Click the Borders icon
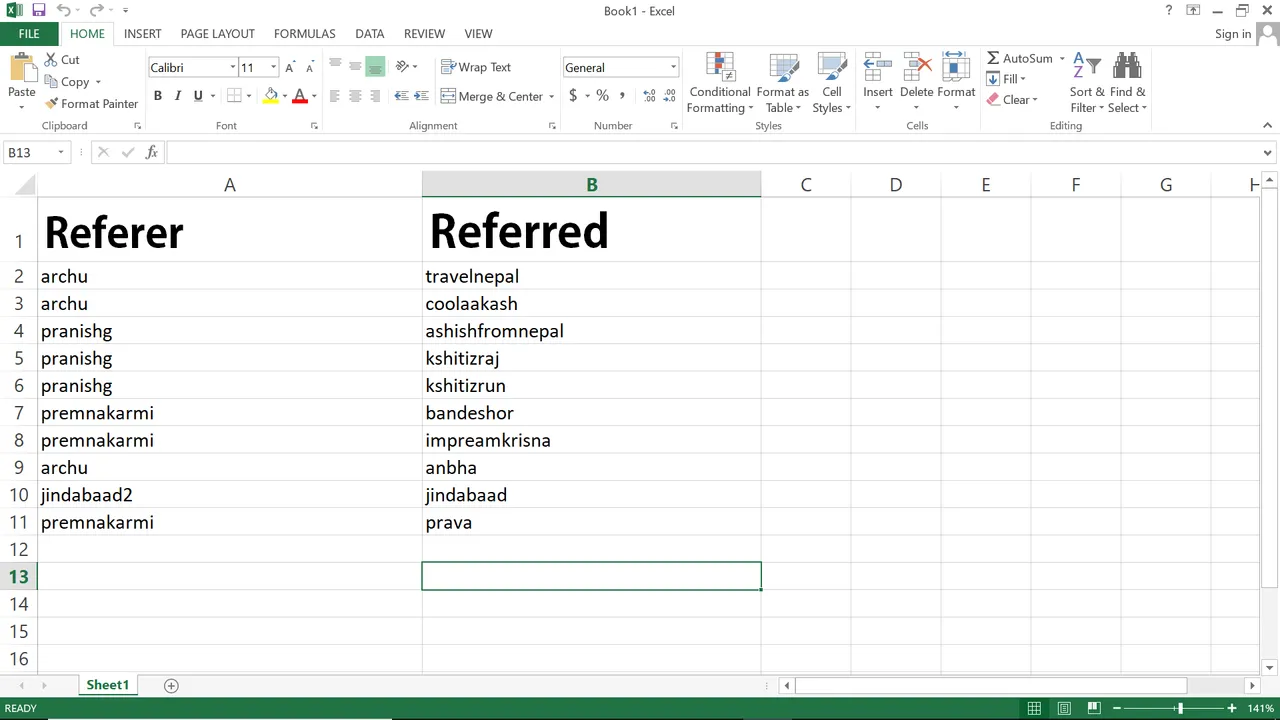This screenshot has width=1280, height=720. pos(234,96)
